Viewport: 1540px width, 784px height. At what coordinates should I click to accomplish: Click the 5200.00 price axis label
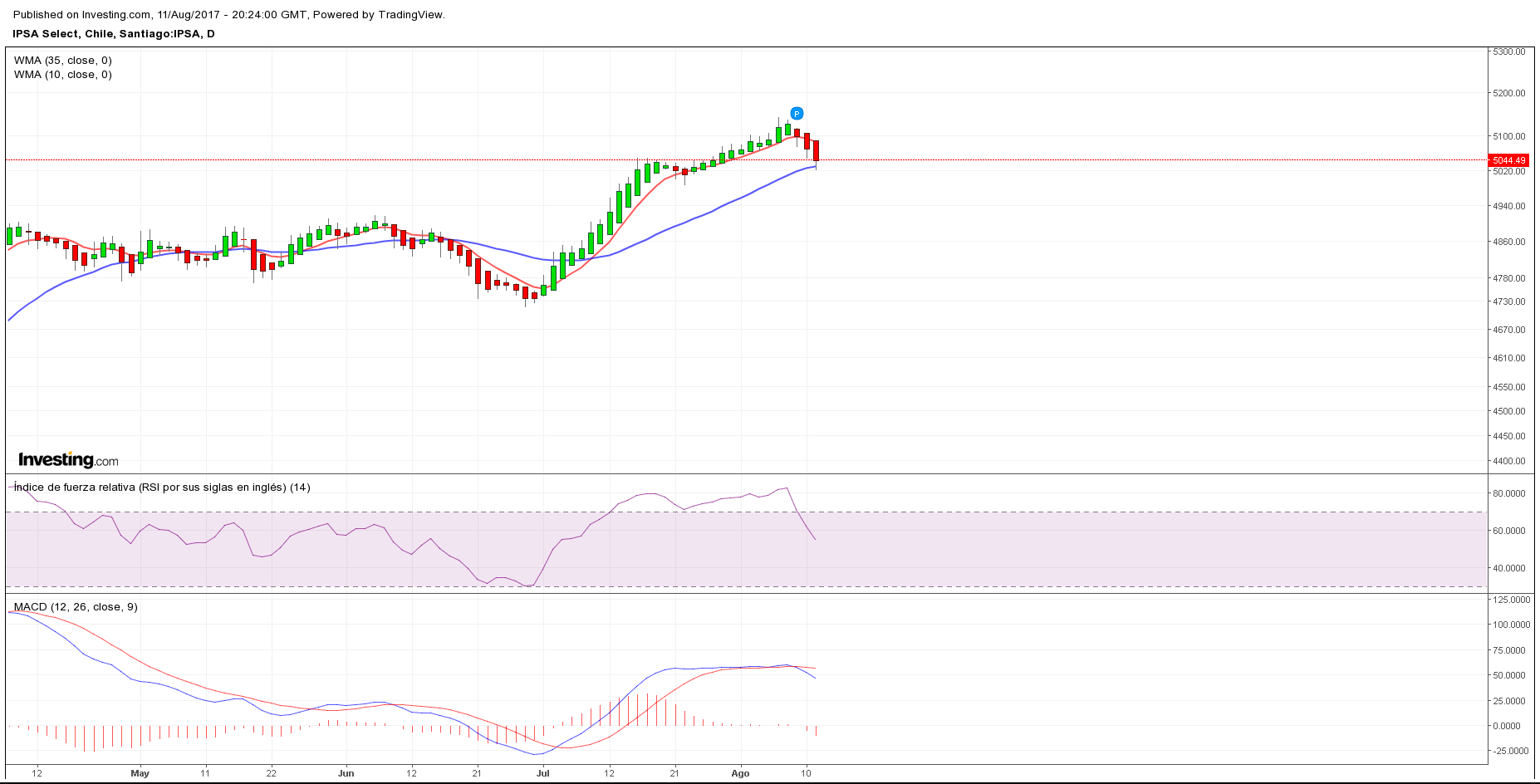(1509, 93)
